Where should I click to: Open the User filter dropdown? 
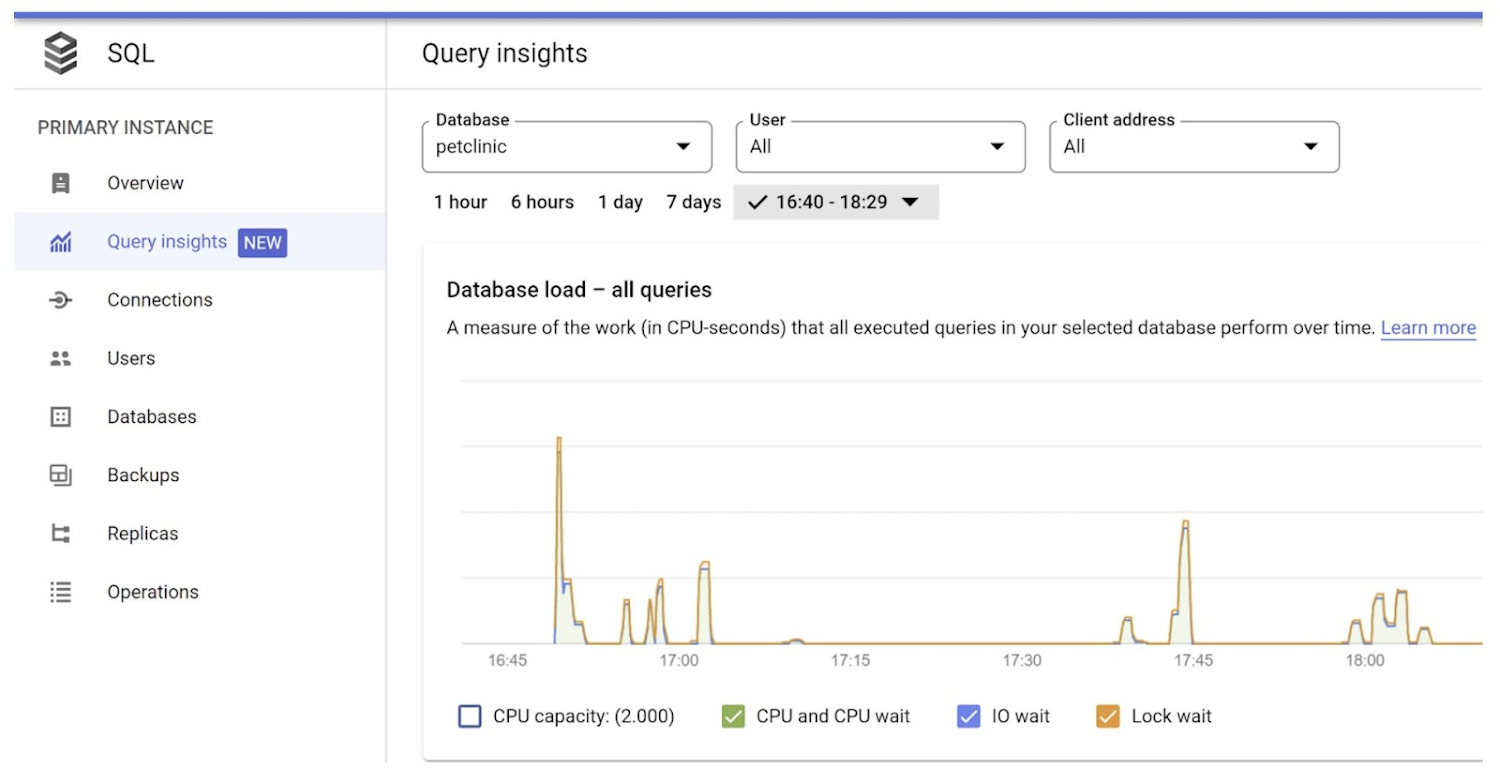click(x=881, y=147)
